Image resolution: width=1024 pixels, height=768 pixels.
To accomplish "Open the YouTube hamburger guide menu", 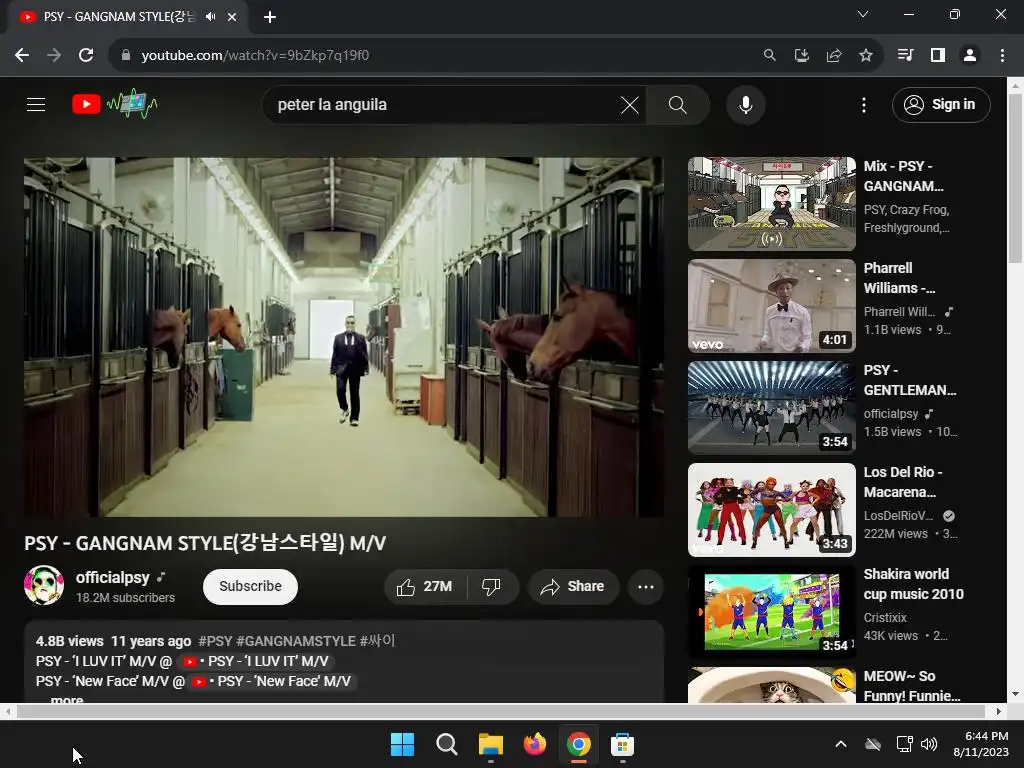I will [x=36, y=104].
